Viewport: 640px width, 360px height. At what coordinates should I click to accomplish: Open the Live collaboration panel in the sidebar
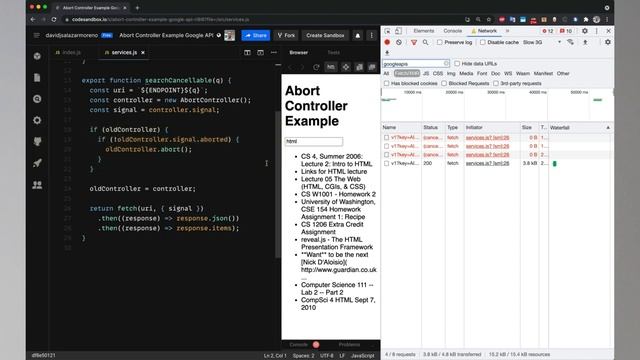(x=37, y=185)
